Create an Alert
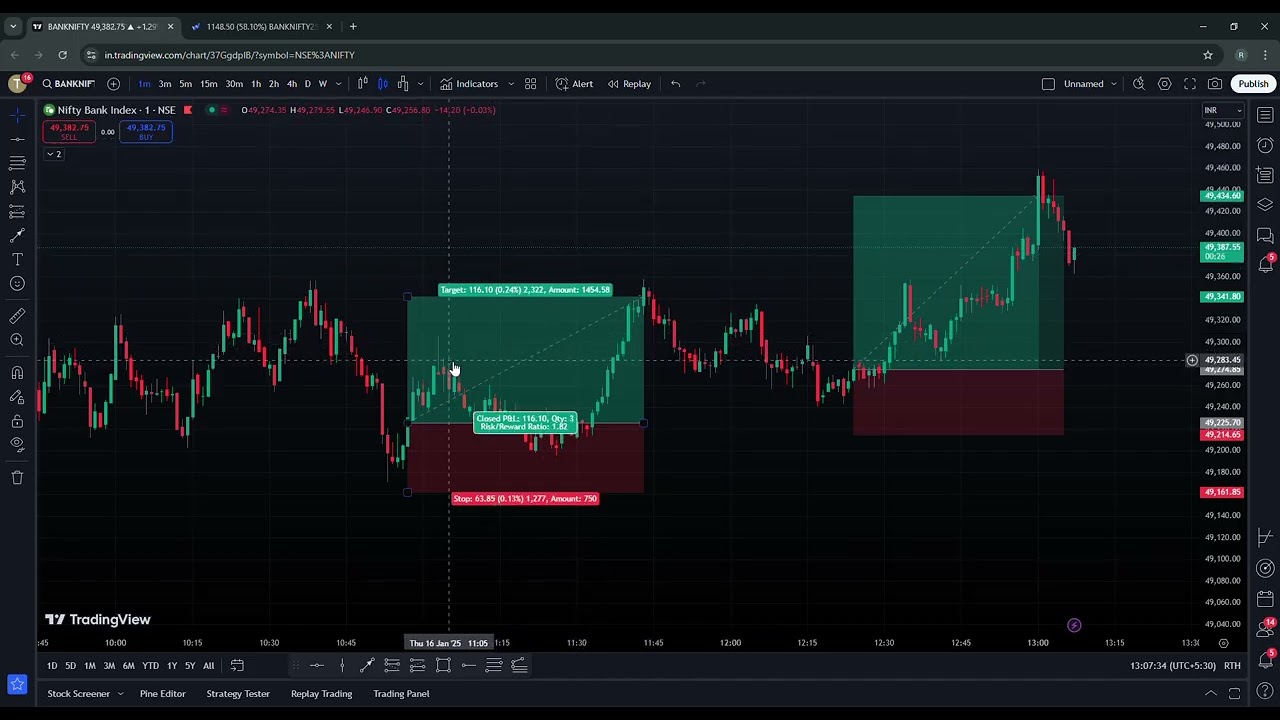This screenshot has width=1280, height=720. [x=574, y=84]
